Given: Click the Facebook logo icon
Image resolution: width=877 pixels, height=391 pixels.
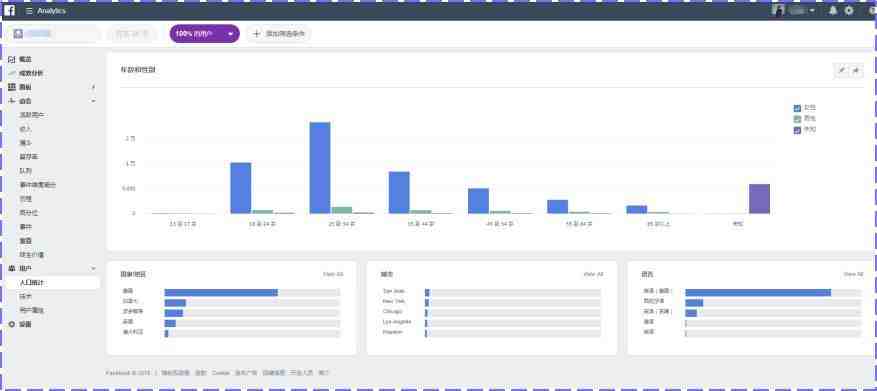Looking at the screenshot, I should click(x=10, y=10).
